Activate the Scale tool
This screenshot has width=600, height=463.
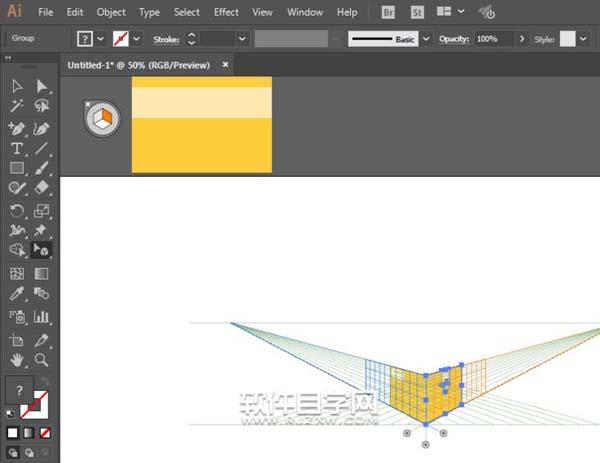[41, 210]
